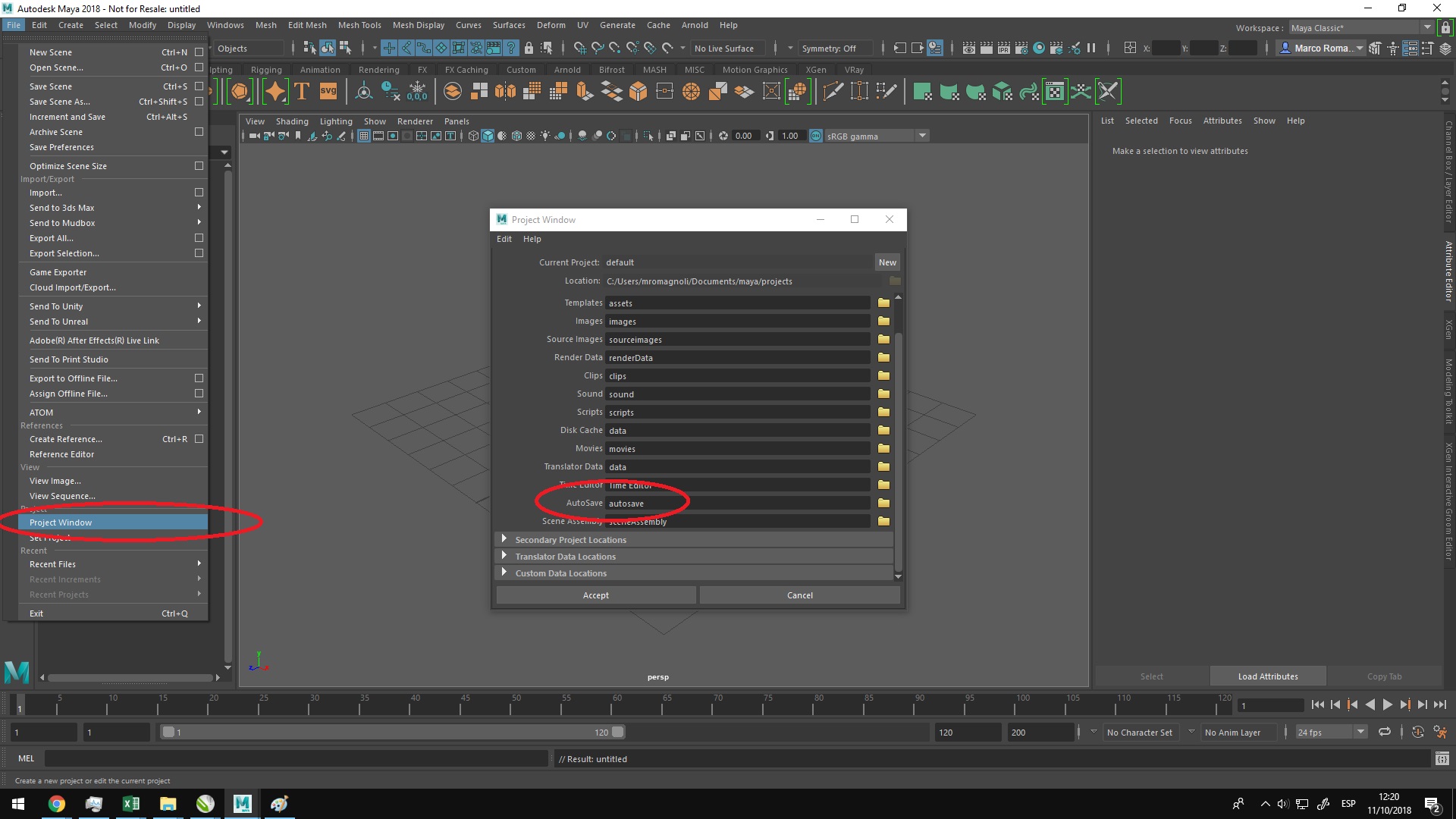The image size is (1456, 819).
Task: Toggle the viewport grid display icon
Action: pos(364,136)
